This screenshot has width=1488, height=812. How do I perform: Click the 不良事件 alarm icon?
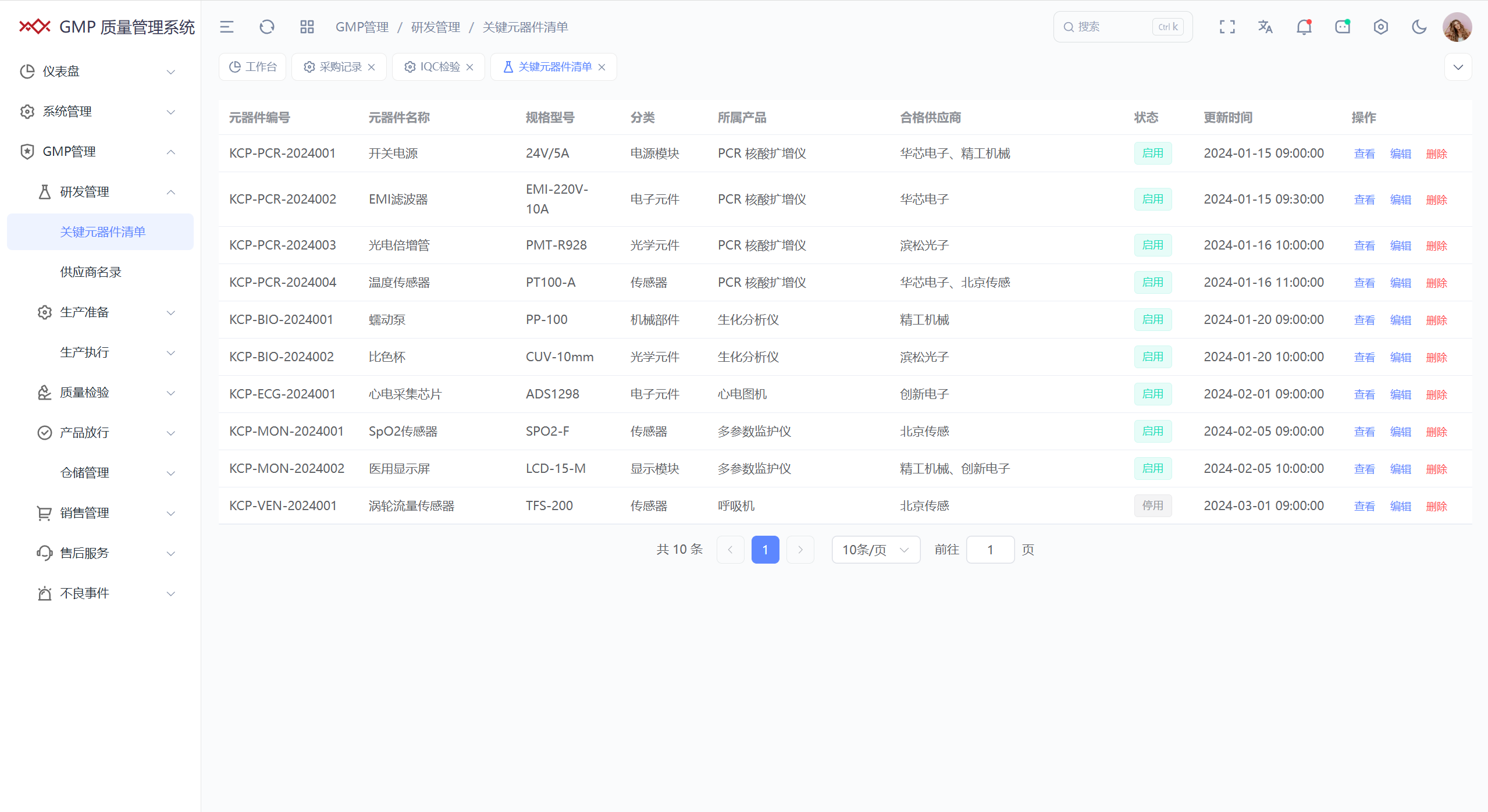[x=45, y=593]
